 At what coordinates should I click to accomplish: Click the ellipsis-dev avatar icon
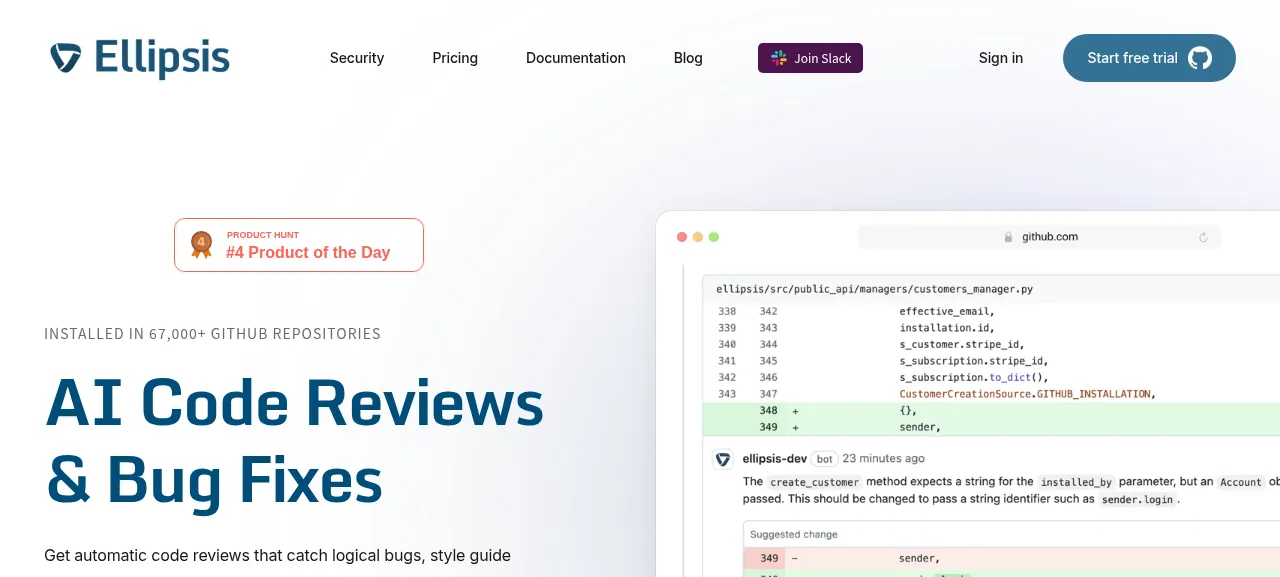722,459
